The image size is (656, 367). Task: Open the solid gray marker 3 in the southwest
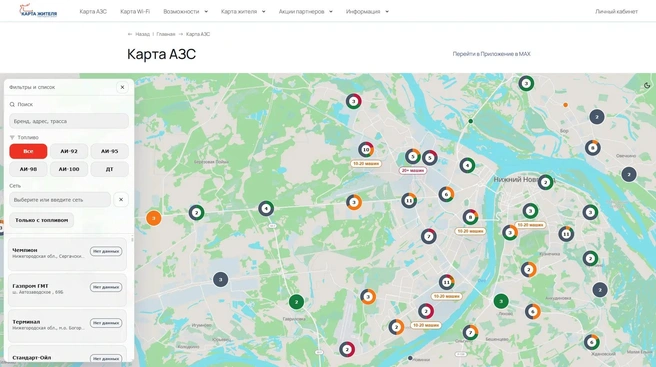(x=220, y=279)
